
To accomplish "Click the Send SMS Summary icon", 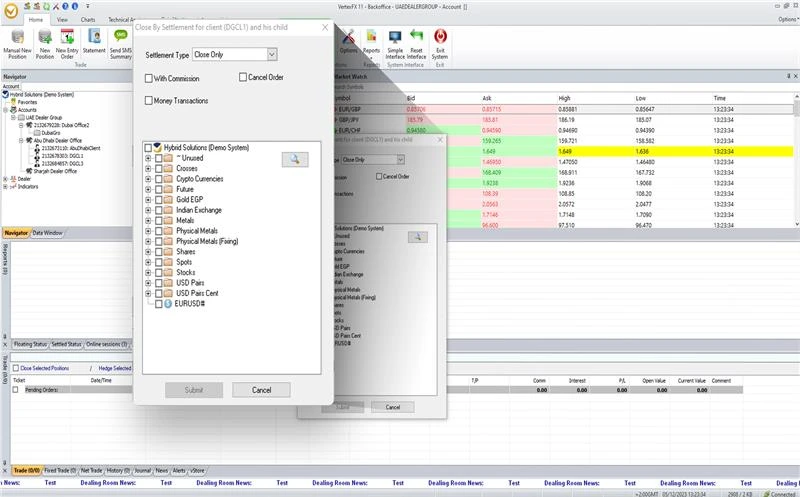I will (121, 38).
